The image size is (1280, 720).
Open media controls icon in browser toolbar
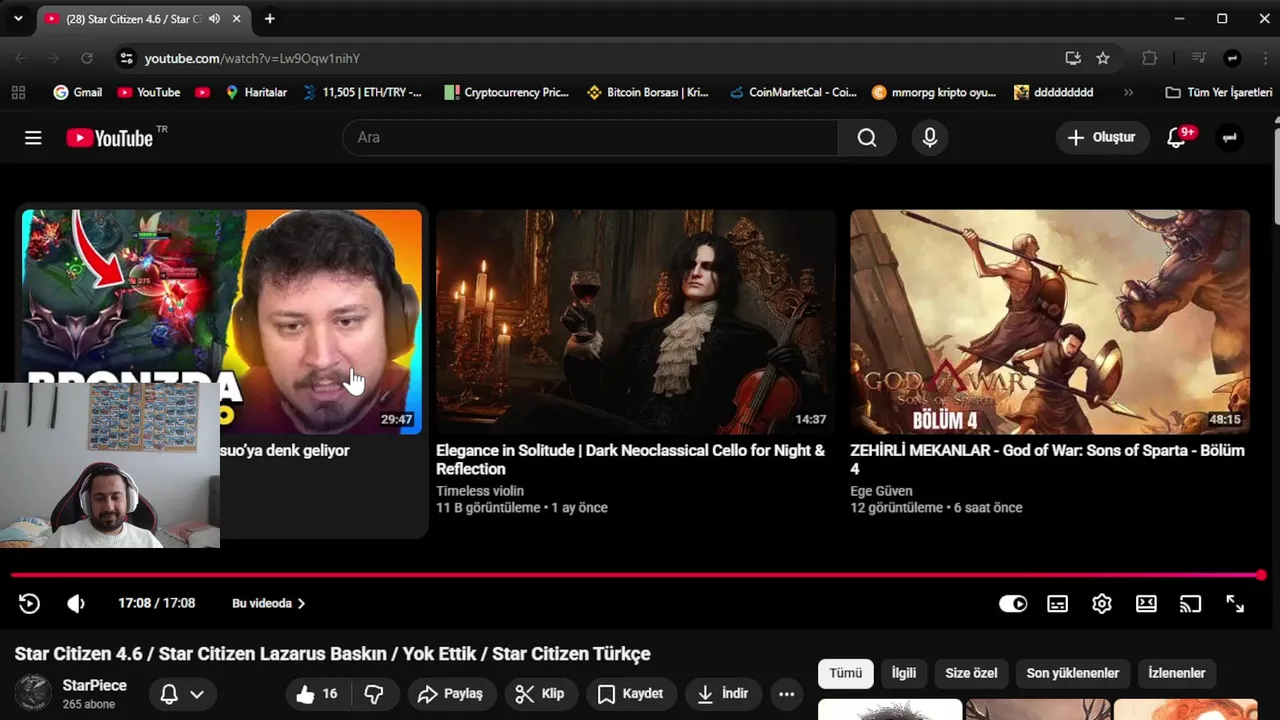pyautogui.click(x=1199, y=58)
